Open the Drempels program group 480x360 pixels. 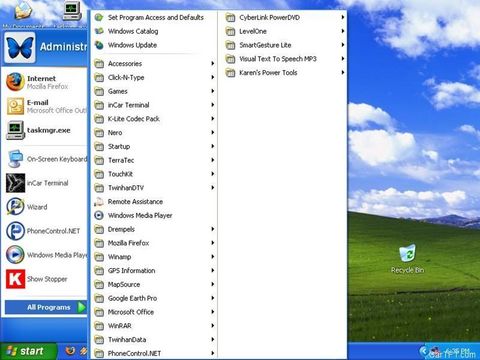point(154,229)
